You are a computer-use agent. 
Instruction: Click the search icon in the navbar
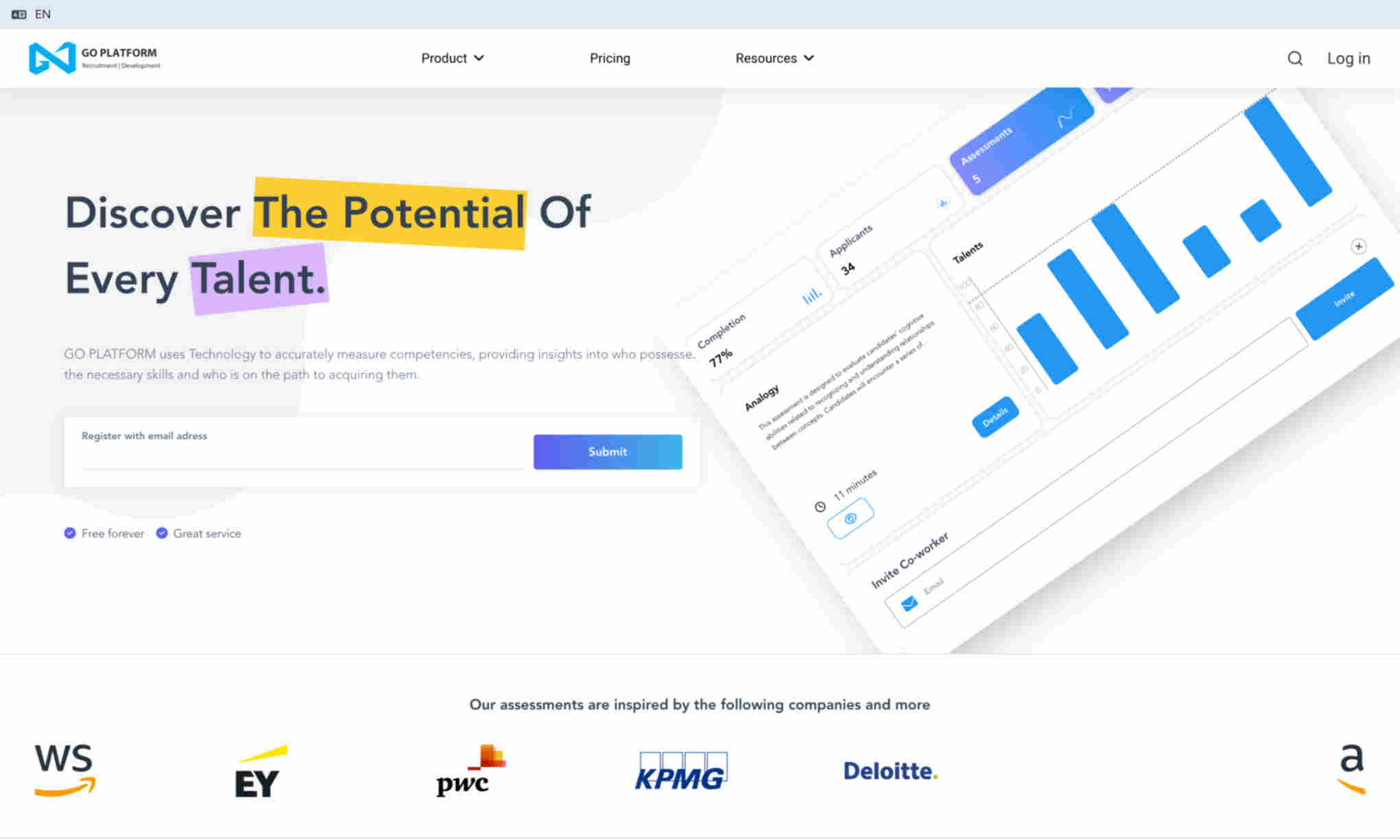(1295, 58)
